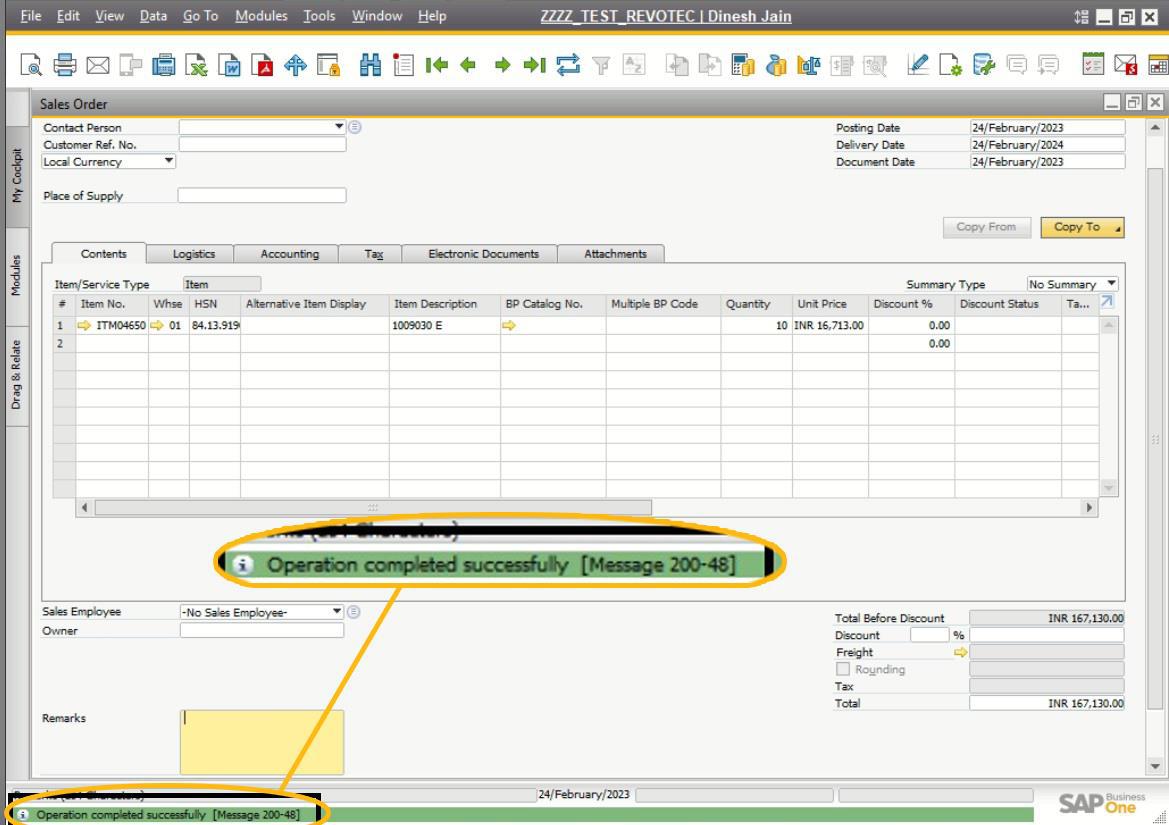Select HSN cell 84.13.919
Screen dimensions: 1169x825
point(215,326)
